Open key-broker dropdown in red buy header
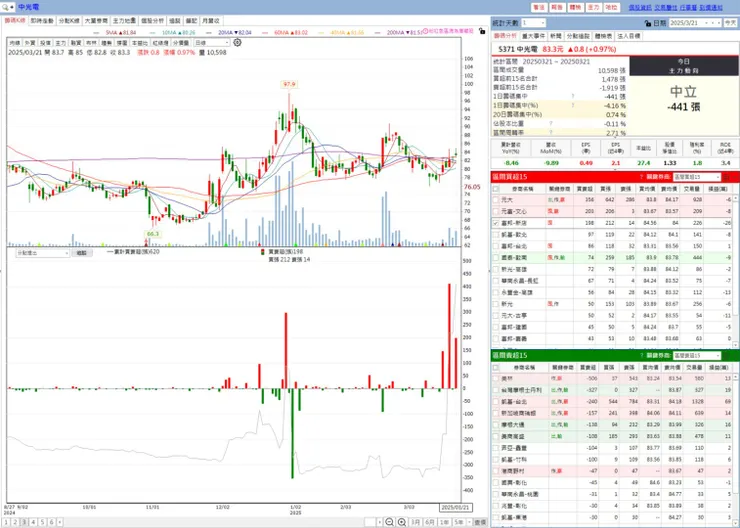 point(697,177)
